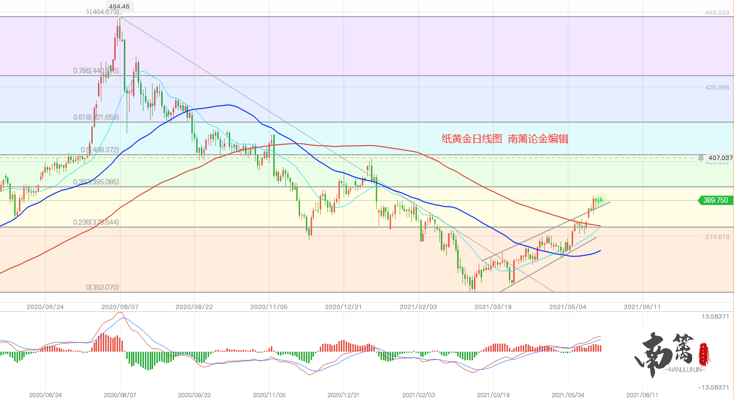
Task: Click 2021/05/04 on the price chart time axis
Action: pos(567,307)
